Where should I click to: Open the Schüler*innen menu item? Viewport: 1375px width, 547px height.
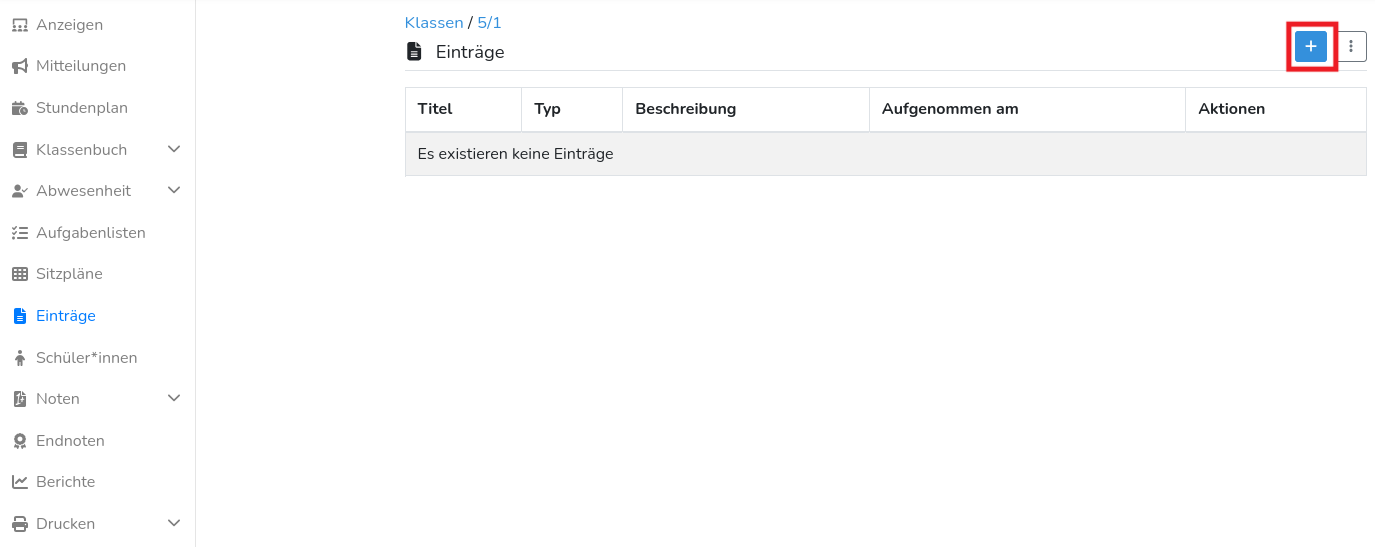(86, 357)
